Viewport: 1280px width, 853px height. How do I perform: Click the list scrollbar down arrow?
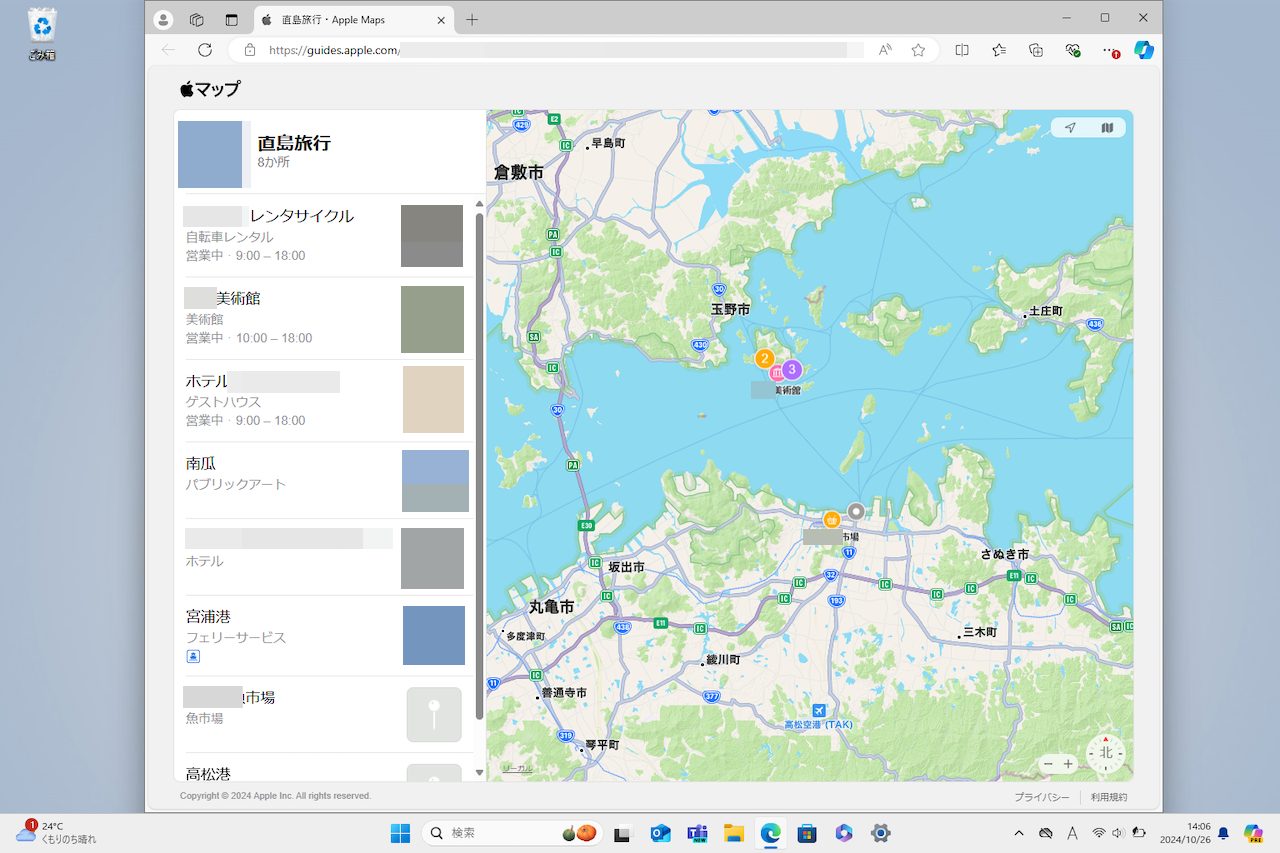tap(479, 773)
